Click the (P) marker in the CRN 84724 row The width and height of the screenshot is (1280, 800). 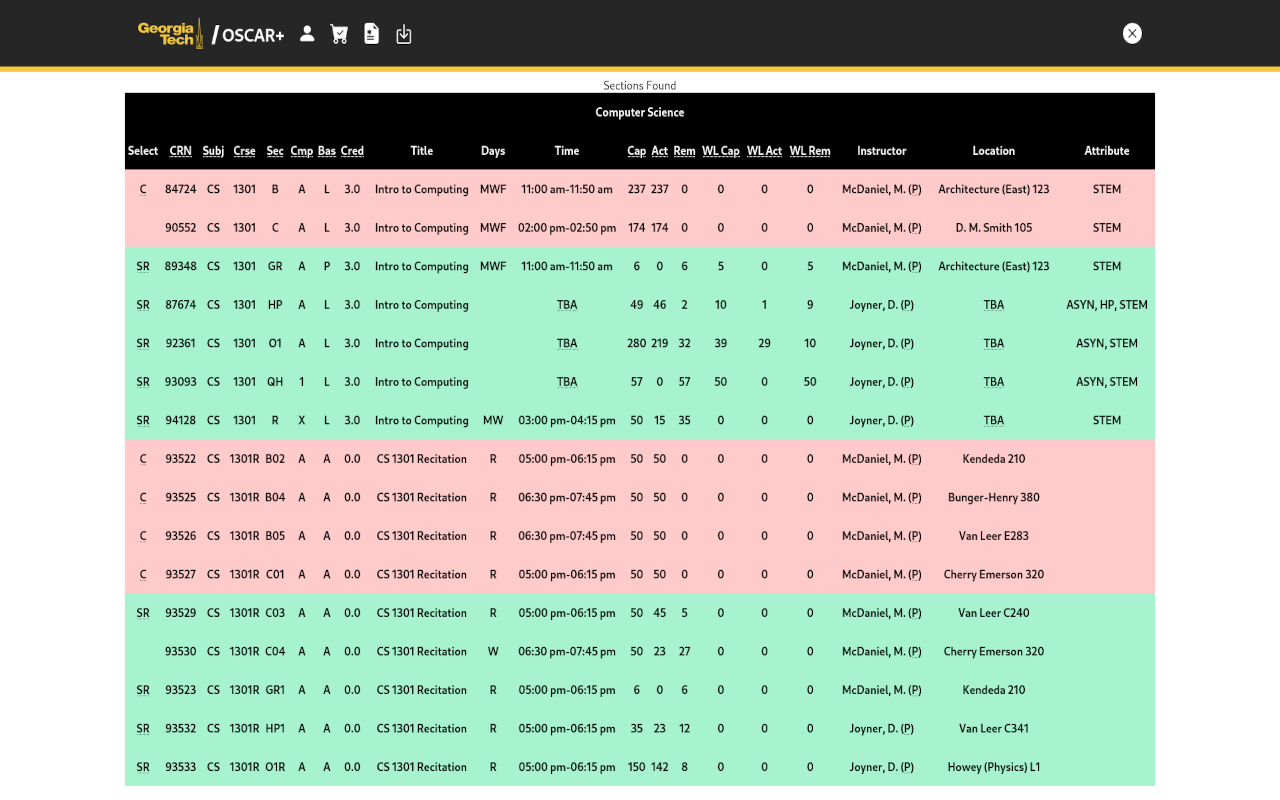click(x=914, y=189)
